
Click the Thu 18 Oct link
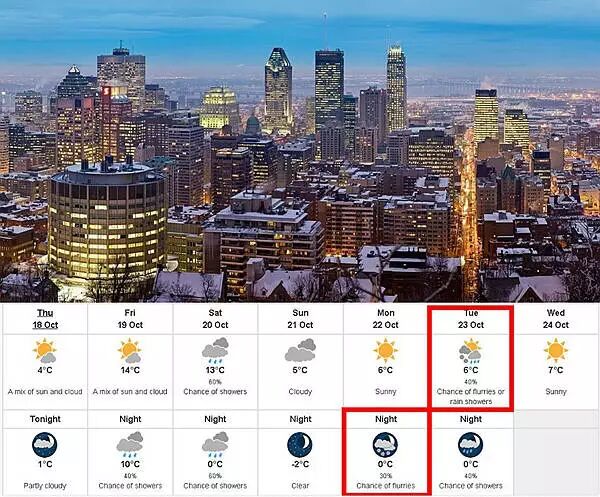(45, 319)
